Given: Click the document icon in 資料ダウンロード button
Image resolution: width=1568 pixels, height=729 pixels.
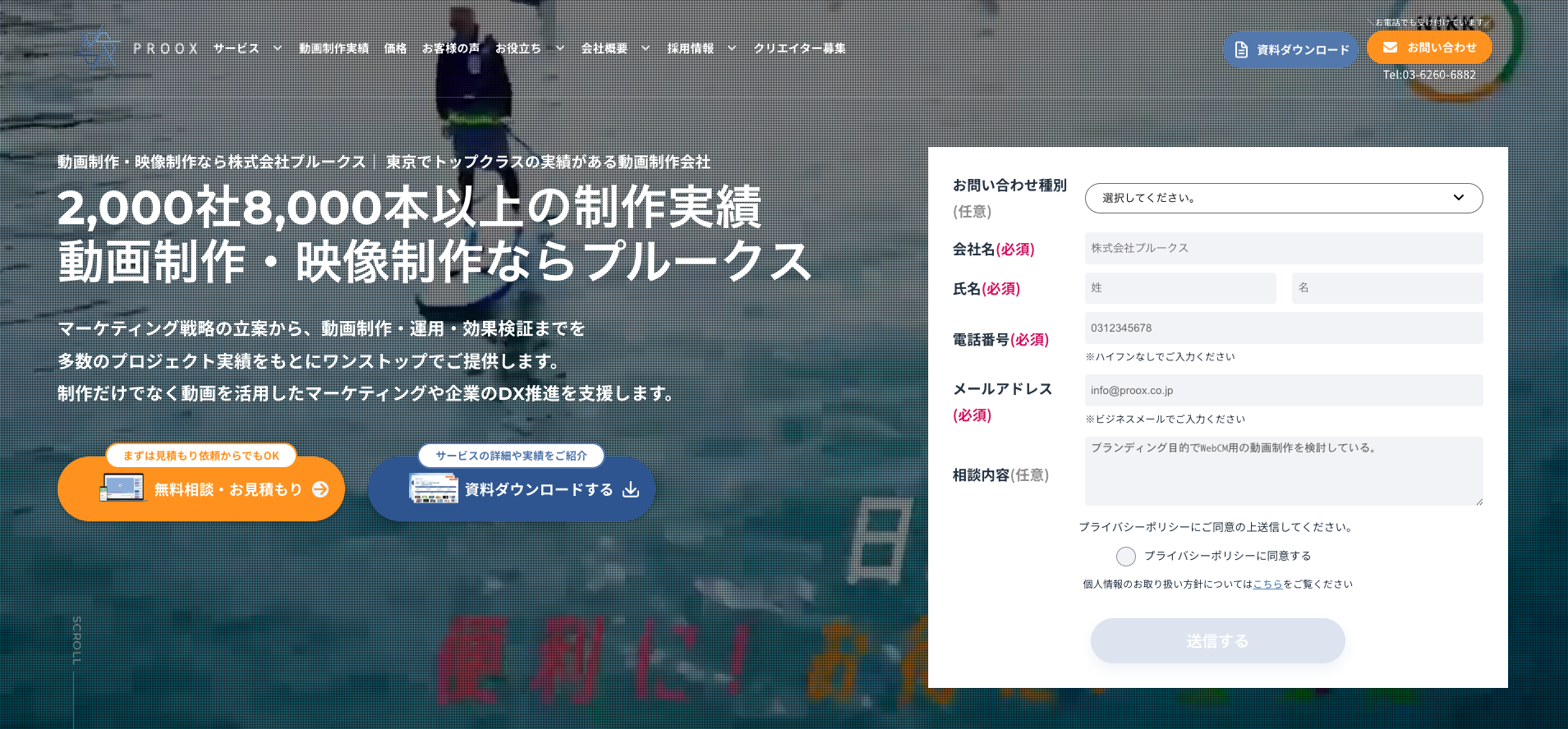Looking at the screenshot, I should click(1241, 50).
